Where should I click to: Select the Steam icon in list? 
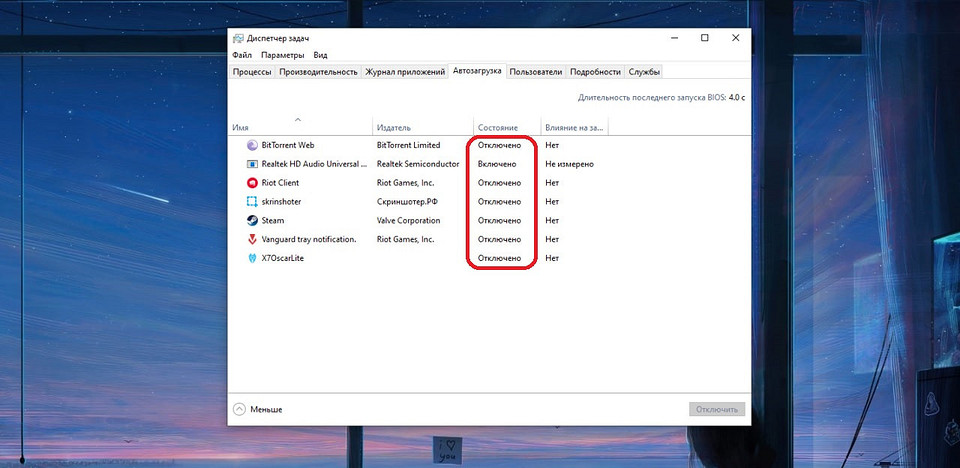coord(252,221)
